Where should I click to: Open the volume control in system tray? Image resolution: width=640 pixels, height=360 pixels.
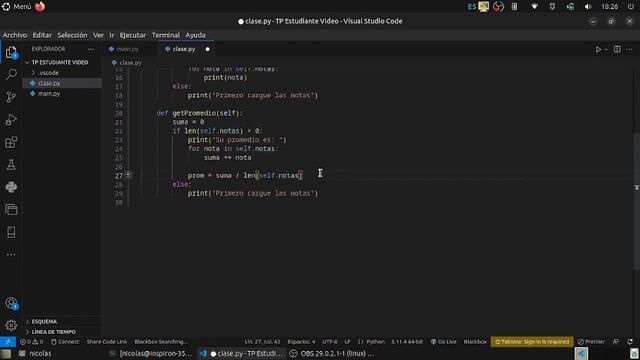tap(588, 7)
